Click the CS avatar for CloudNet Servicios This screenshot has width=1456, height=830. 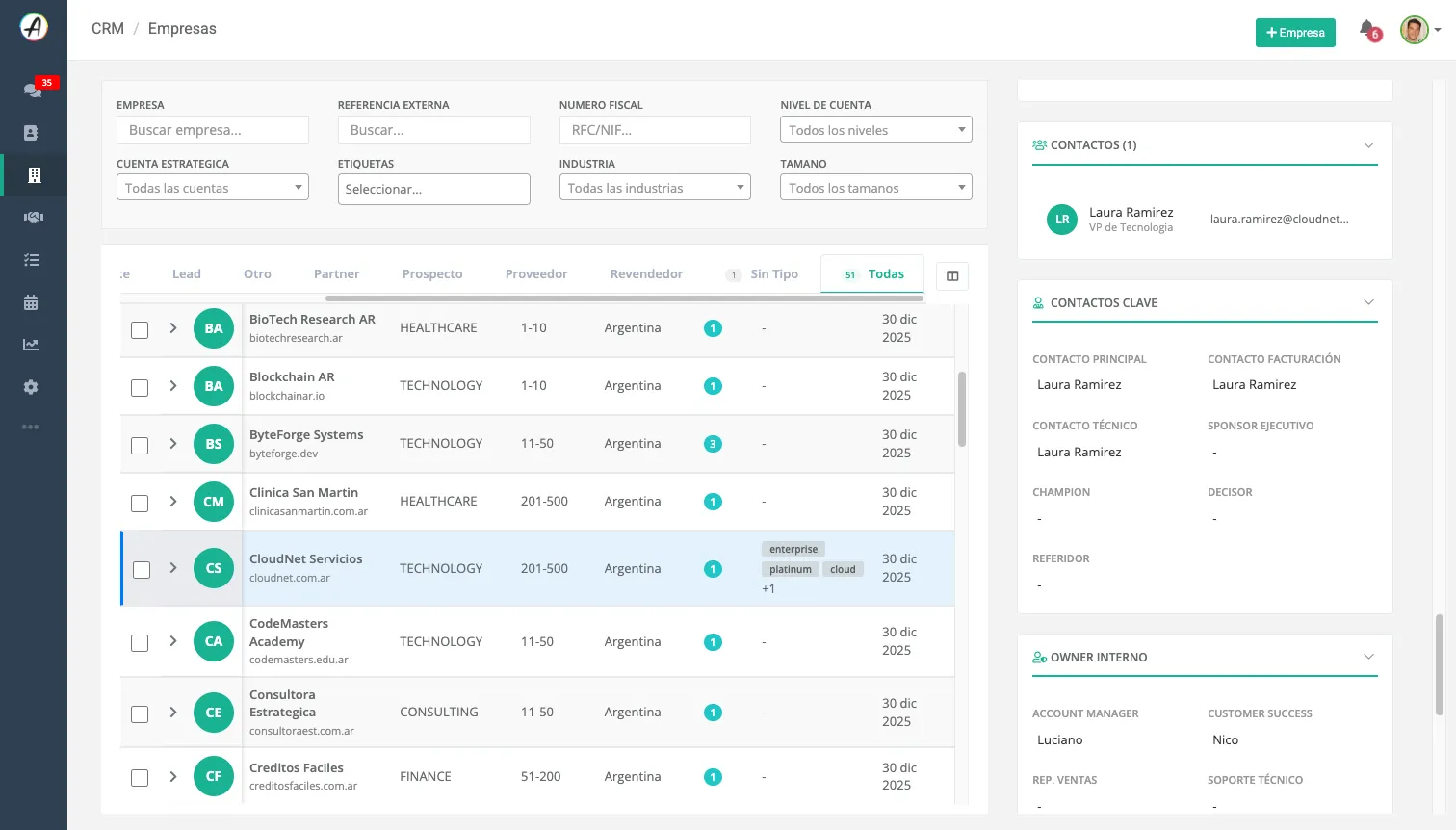click(214, 568)
